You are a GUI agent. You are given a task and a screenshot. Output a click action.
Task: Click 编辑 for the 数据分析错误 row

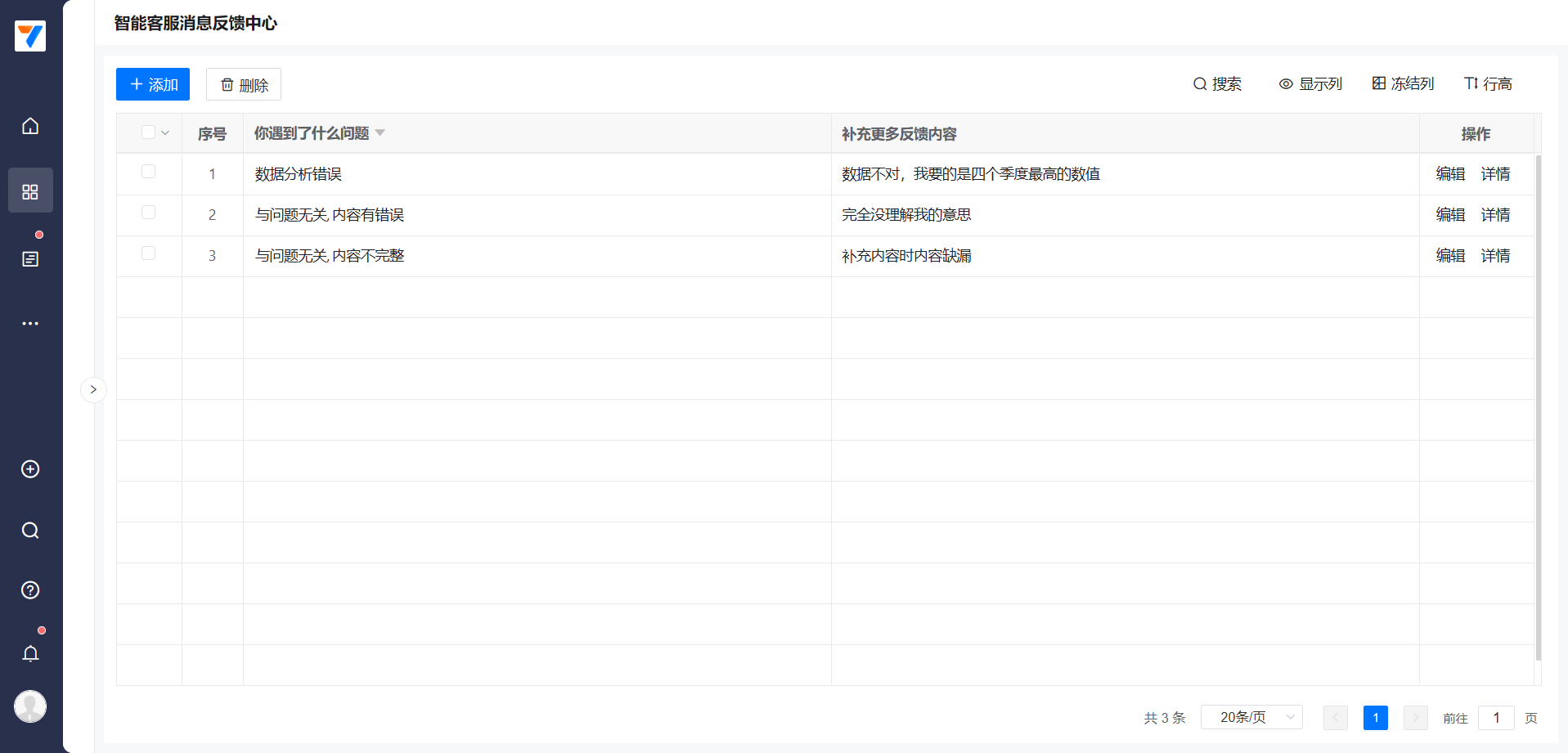(1450, 174)
